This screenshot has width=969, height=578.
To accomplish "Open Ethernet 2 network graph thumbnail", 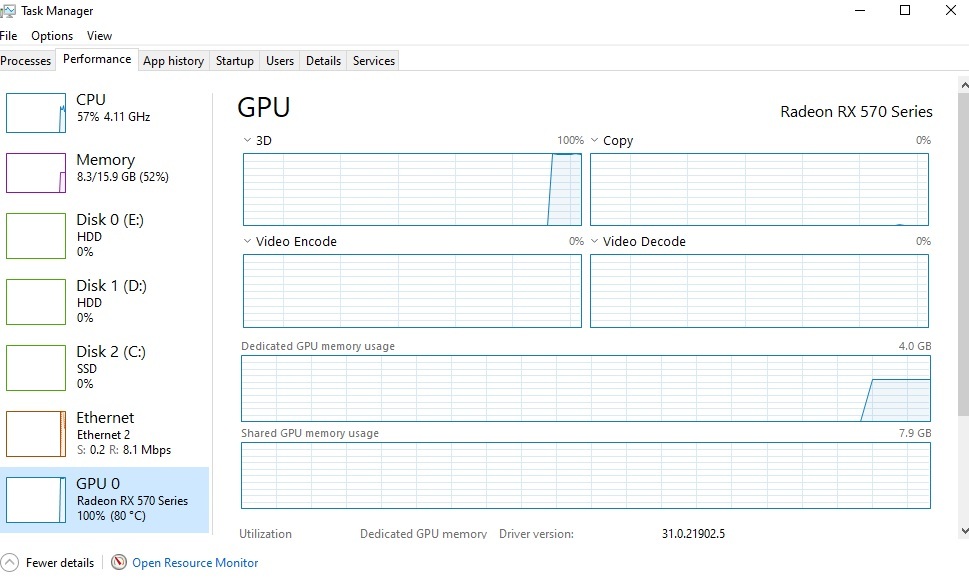I will click(x=36, y=434).
